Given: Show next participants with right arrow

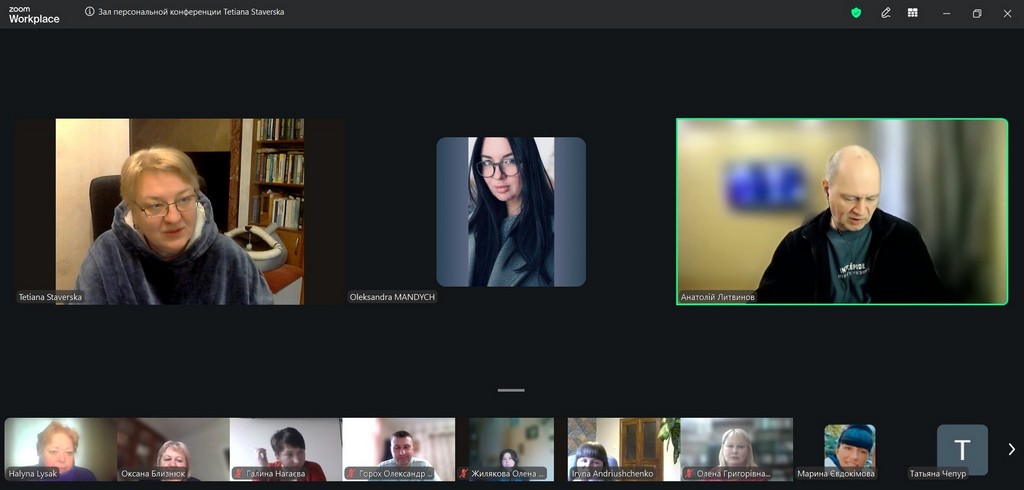Looking at the screenshot, I should tap(1011, 450).
